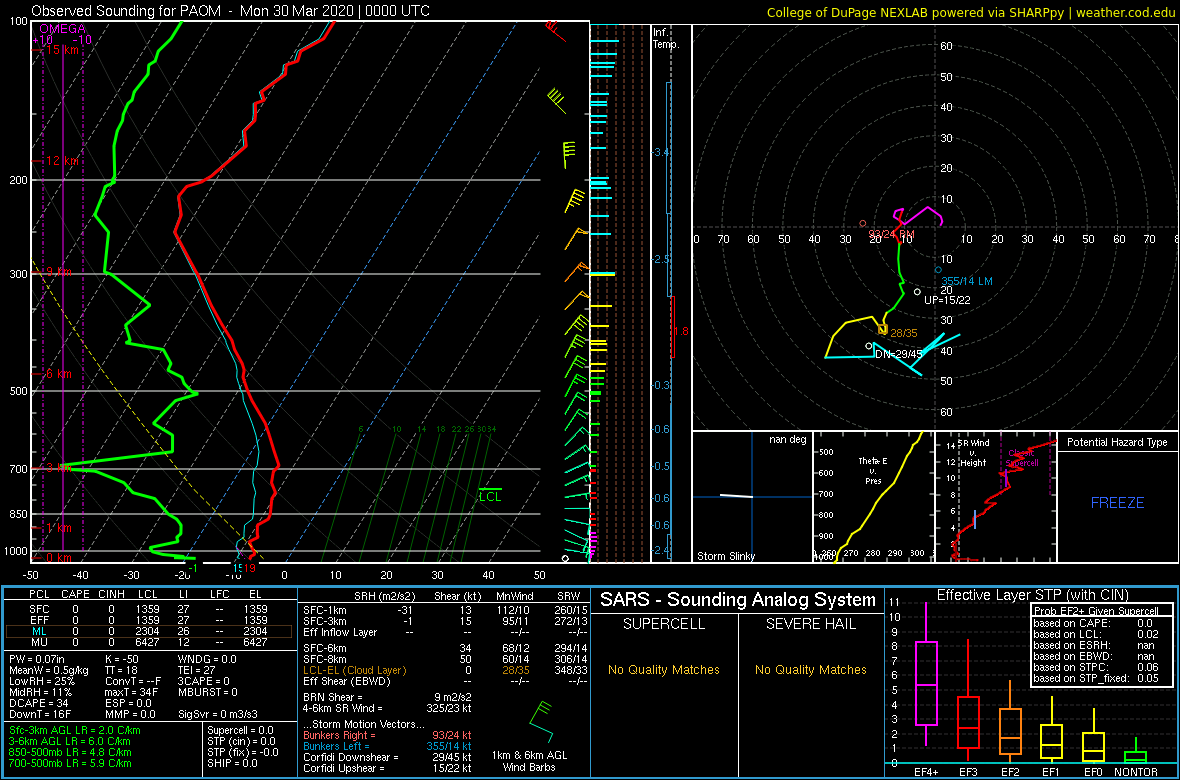Open the SR Wind v. Height inset
Viewport: 1180px width, 780px height.
(996, 497)
